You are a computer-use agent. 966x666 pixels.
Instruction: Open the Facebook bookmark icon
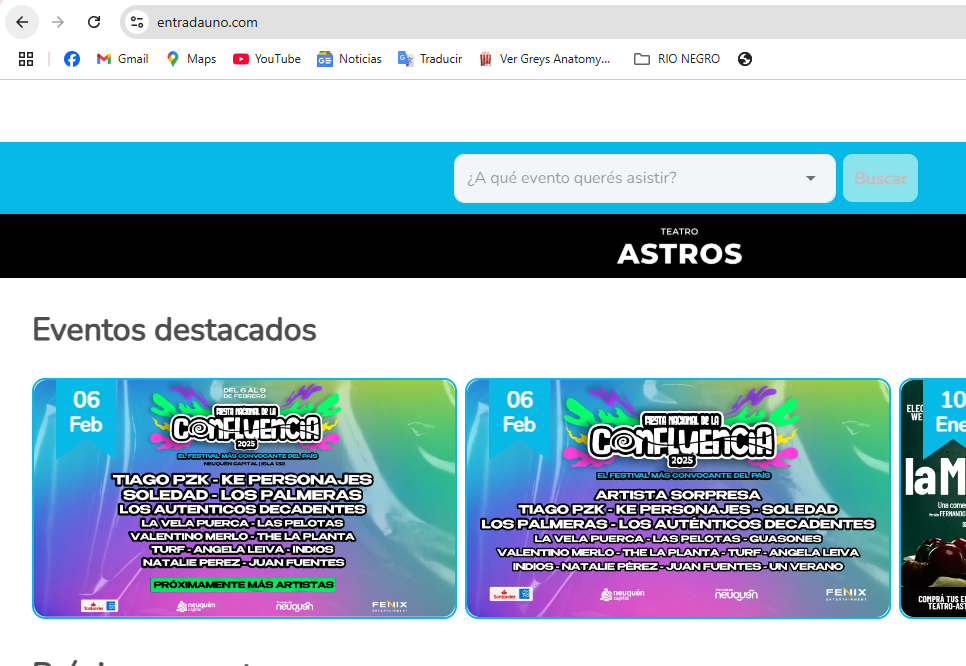(x=72, y=59)
